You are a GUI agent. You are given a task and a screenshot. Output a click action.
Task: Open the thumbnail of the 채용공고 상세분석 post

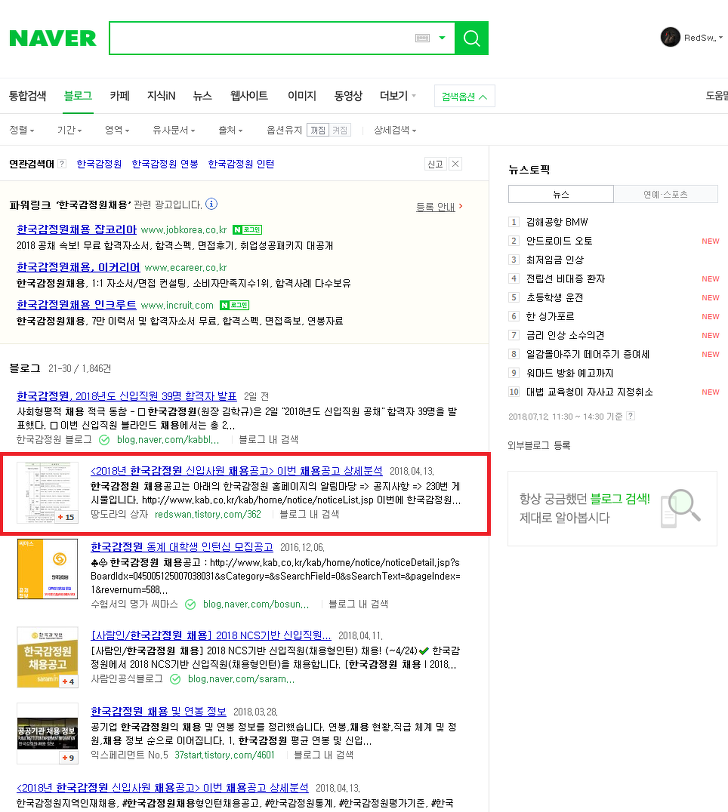[48, 493]
